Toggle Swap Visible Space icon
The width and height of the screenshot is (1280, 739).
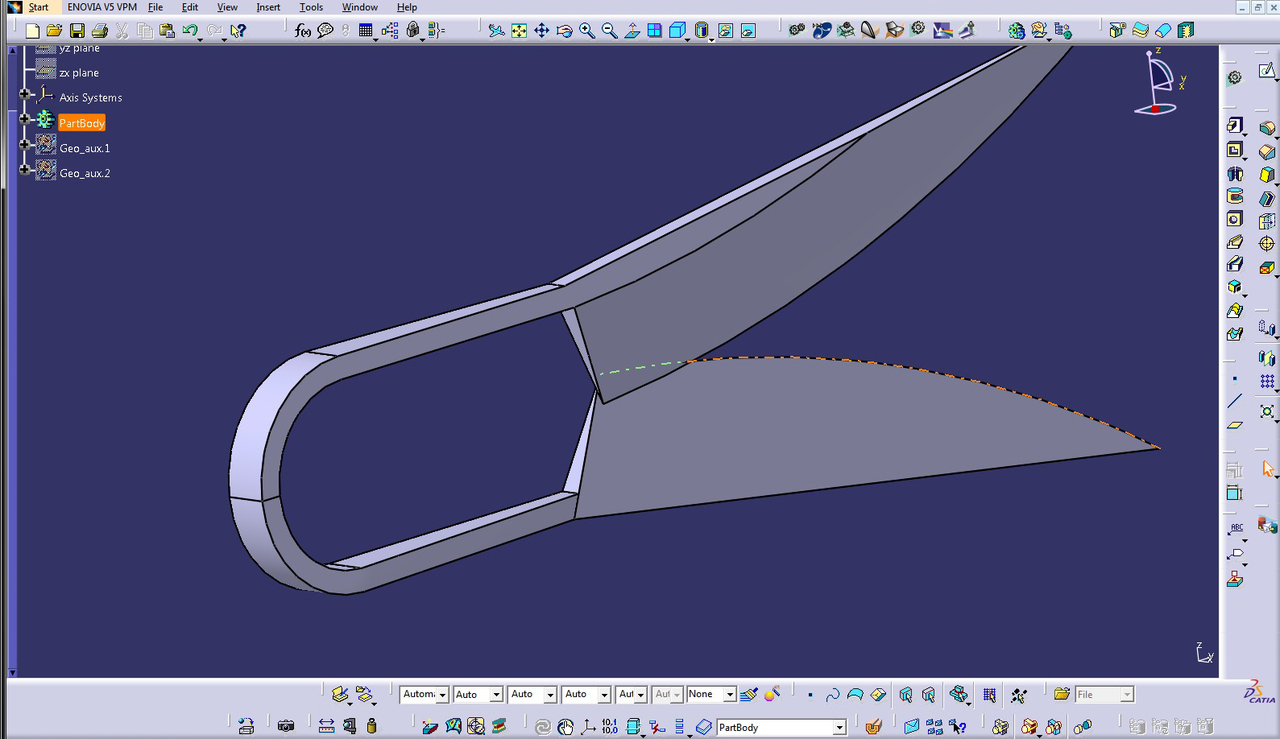[748, 31]
